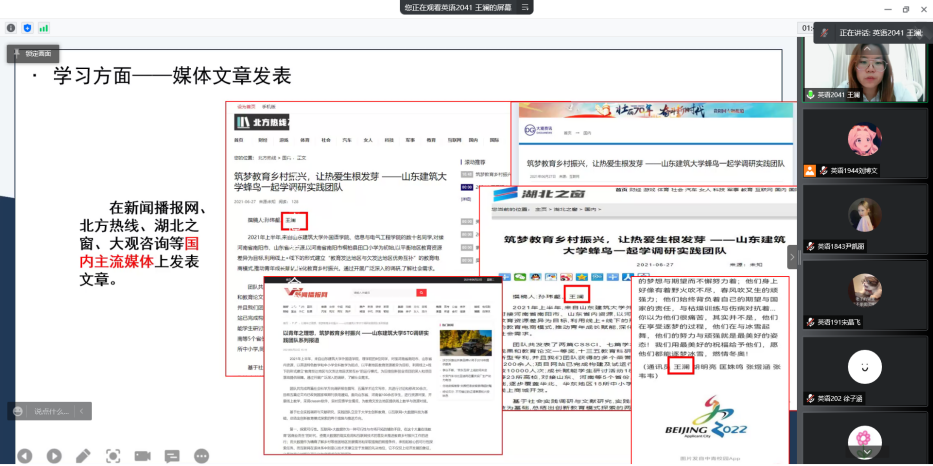Restore down the meeting window
Screen dimensions: 933x466
click(x=906, y=9)
